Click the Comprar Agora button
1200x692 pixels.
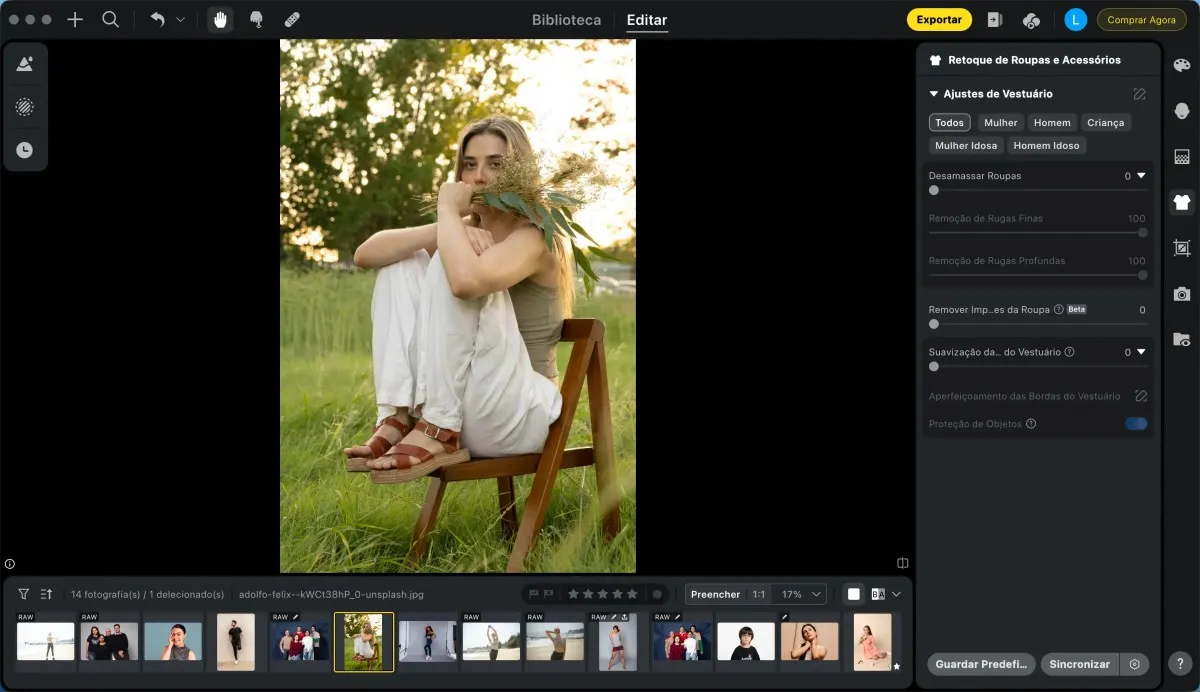click(x=1142, y=20)
